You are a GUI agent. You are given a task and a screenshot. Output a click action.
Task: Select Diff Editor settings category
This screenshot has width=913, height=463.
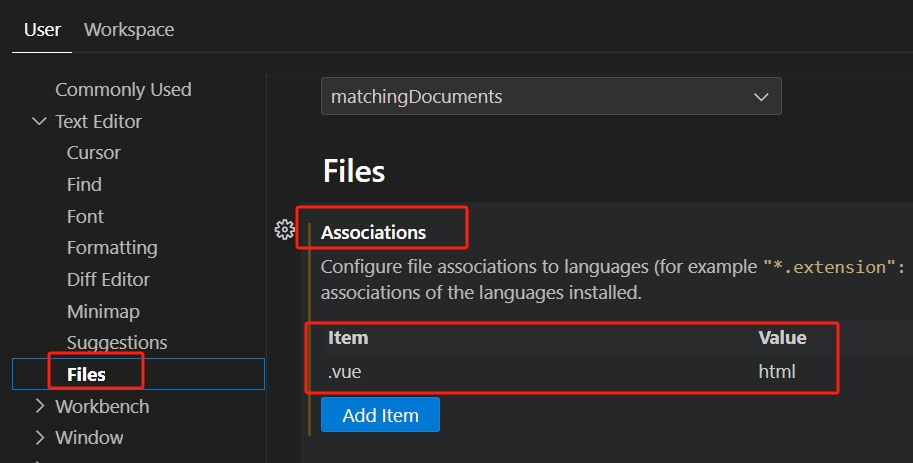coord(108,279)
